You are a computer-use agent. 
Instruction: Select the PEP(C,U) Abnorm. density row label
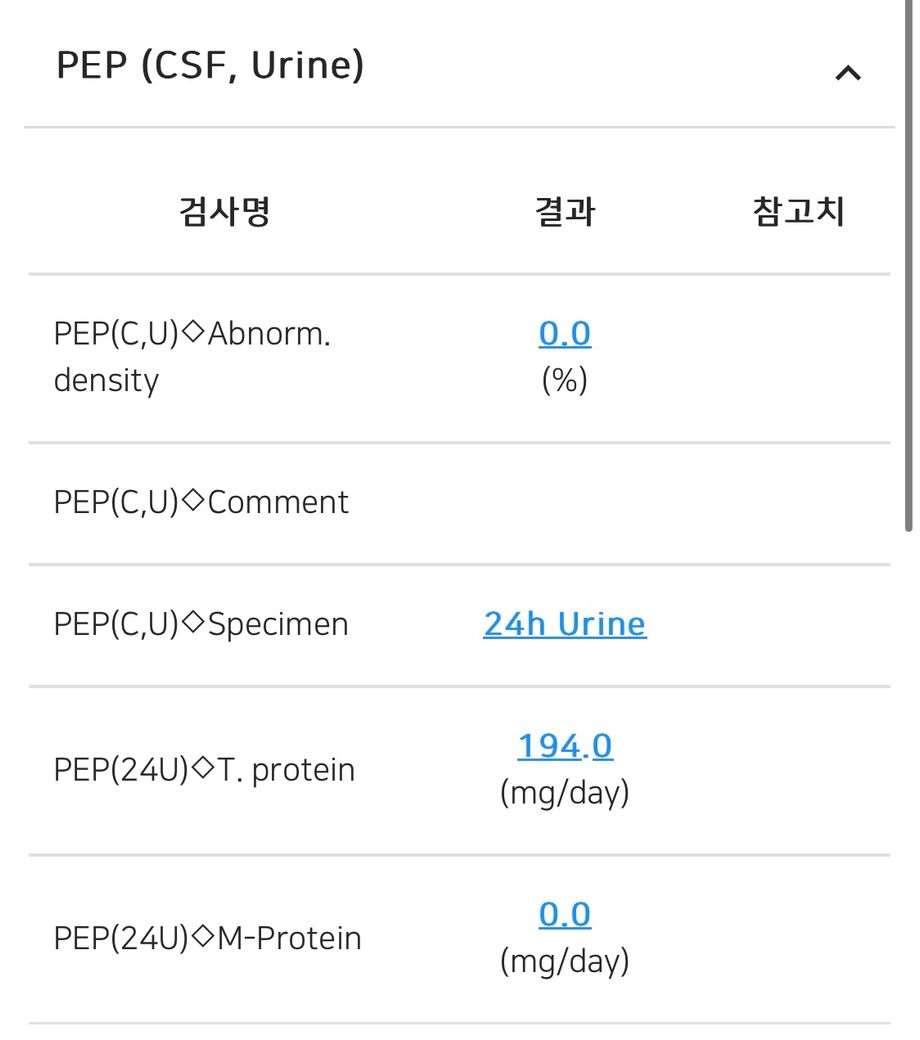(x=192, y=357)
